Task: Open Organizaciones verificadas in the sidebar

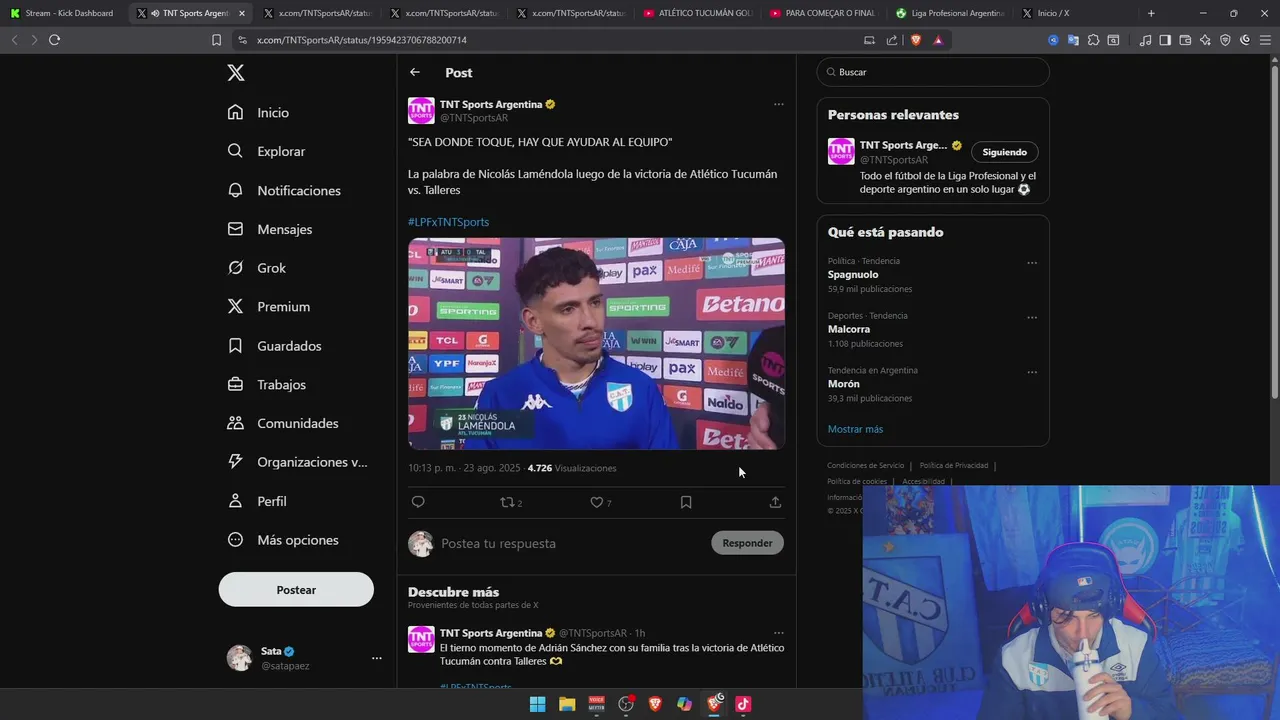Action: tap(297, 462)
